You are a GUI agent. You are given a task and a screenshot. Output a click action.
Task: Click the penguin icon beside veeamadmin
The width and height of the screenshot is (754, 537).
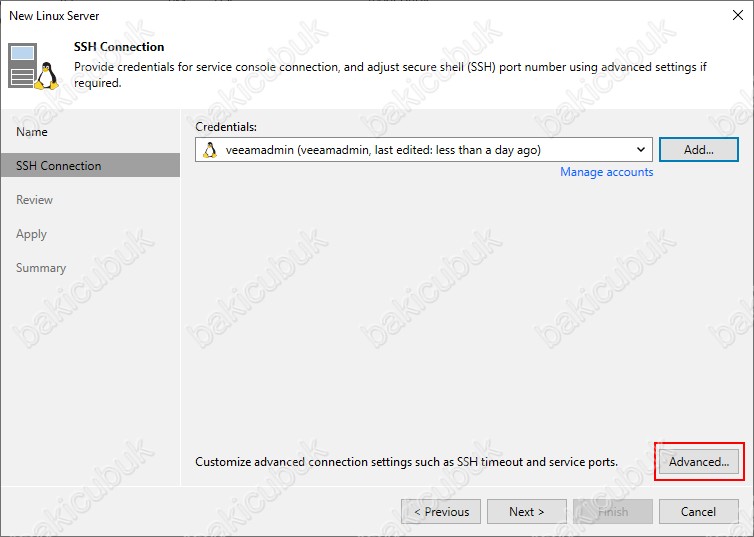tap(210, 150)
